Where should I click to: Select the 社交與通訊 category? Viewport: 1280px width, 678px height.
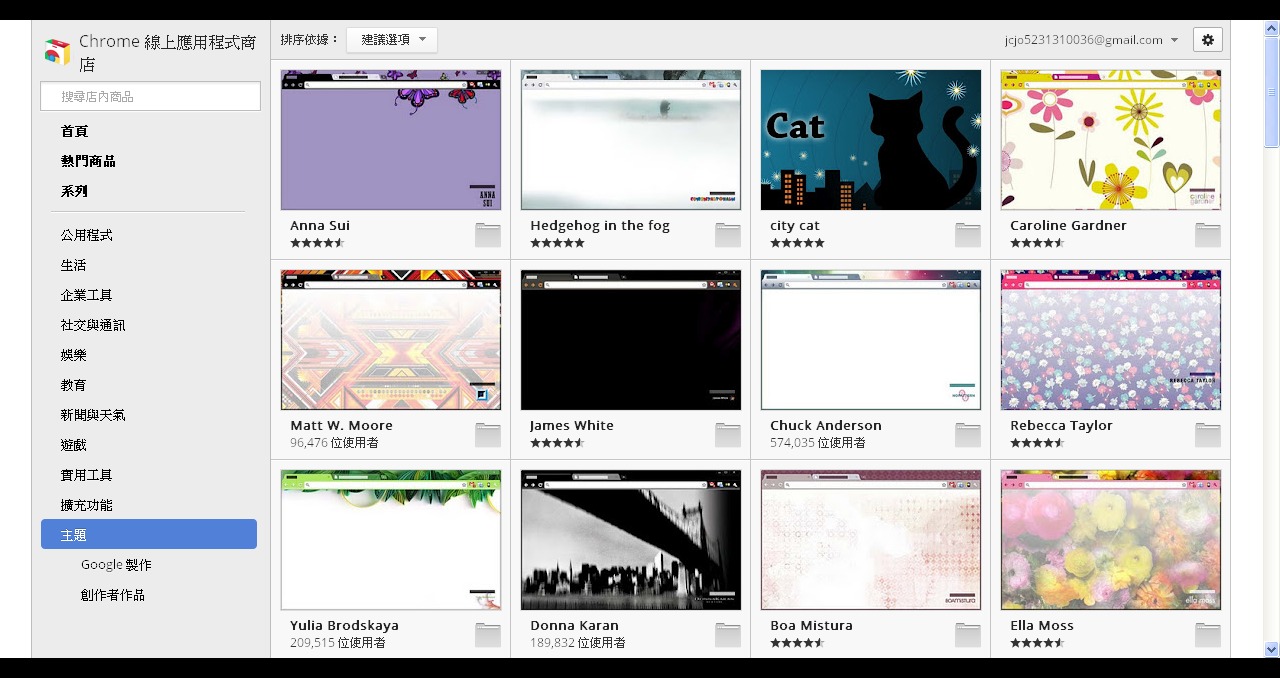[93, 325]
